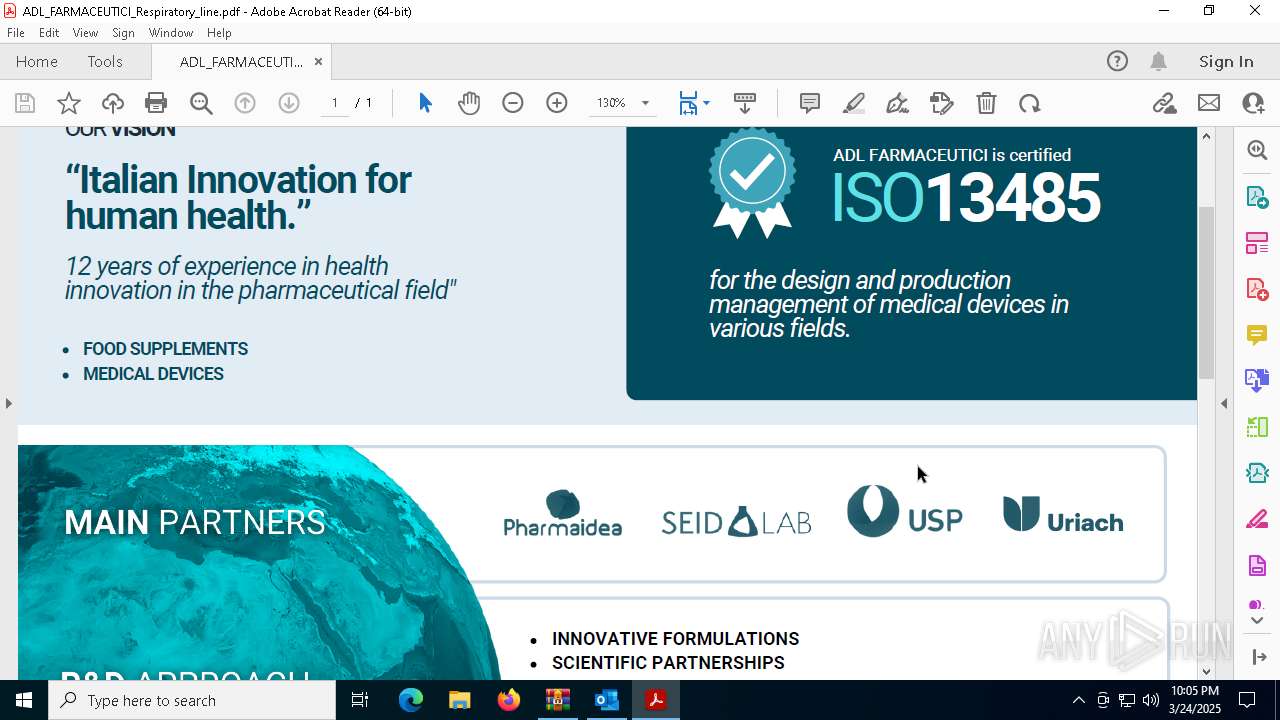Rotate view with the circular arrow icon

tap(1030, 103)
